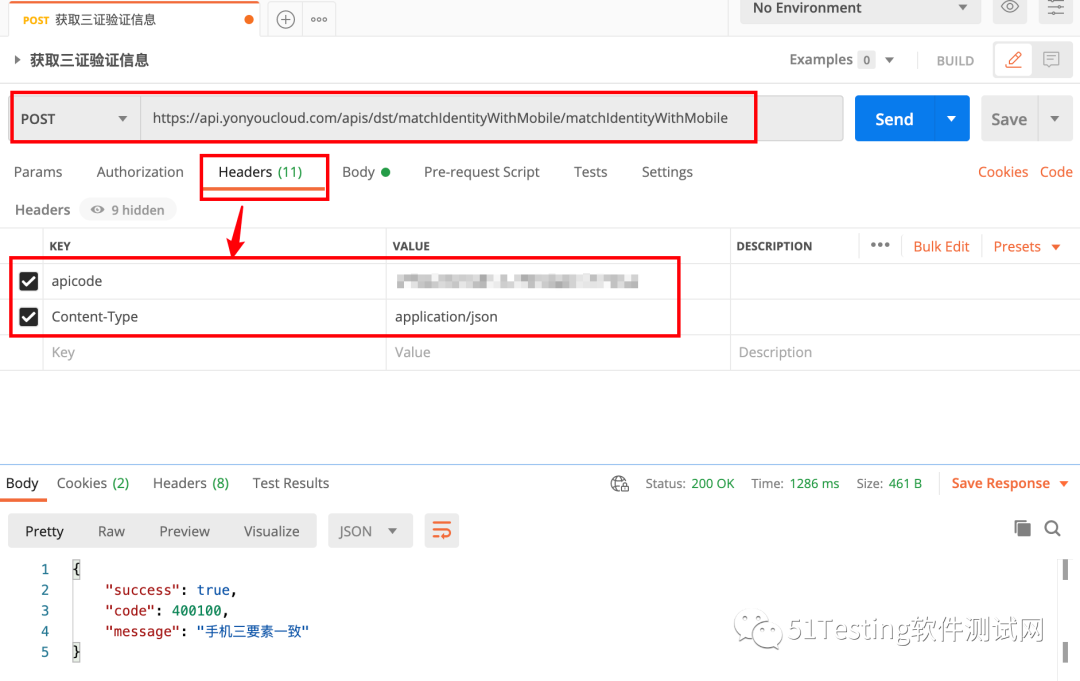Uncheck the apicode header row
This screenshot has height=681, width=1080.
point(28,281)
